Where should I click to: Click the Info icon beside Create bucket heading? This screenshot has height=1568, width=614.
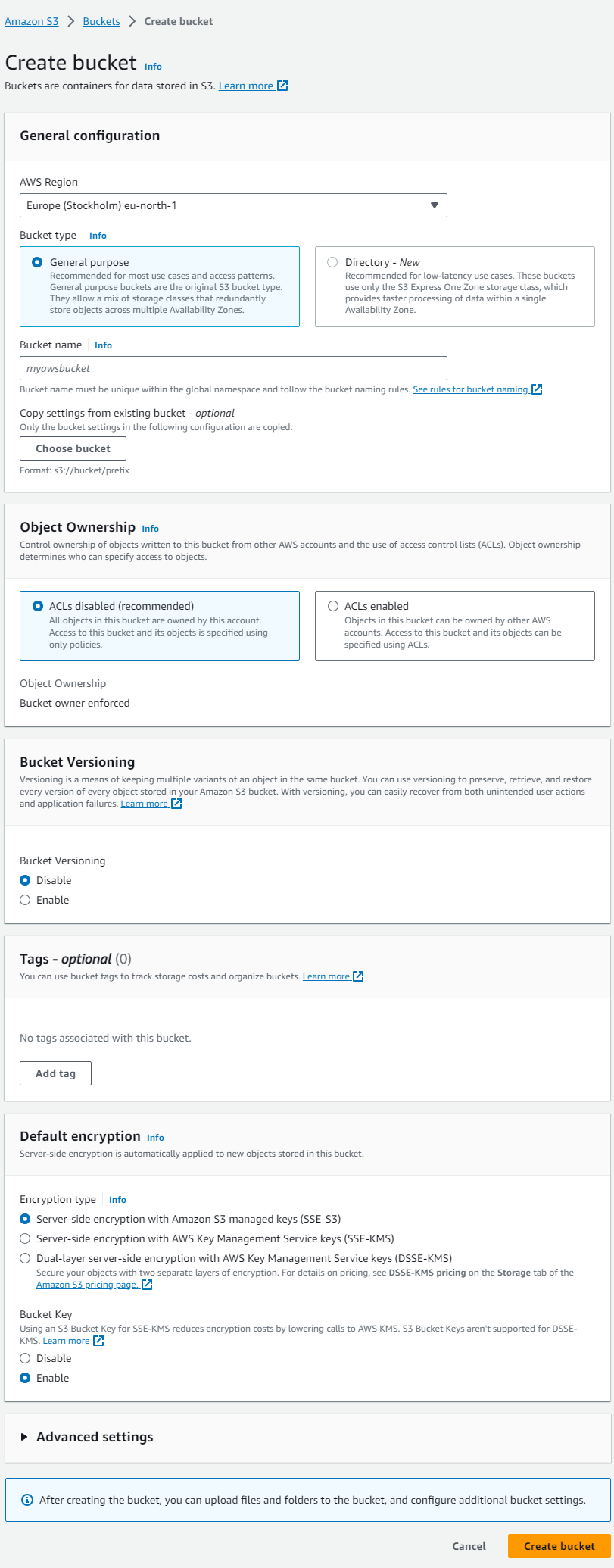[x=153, y=67]
